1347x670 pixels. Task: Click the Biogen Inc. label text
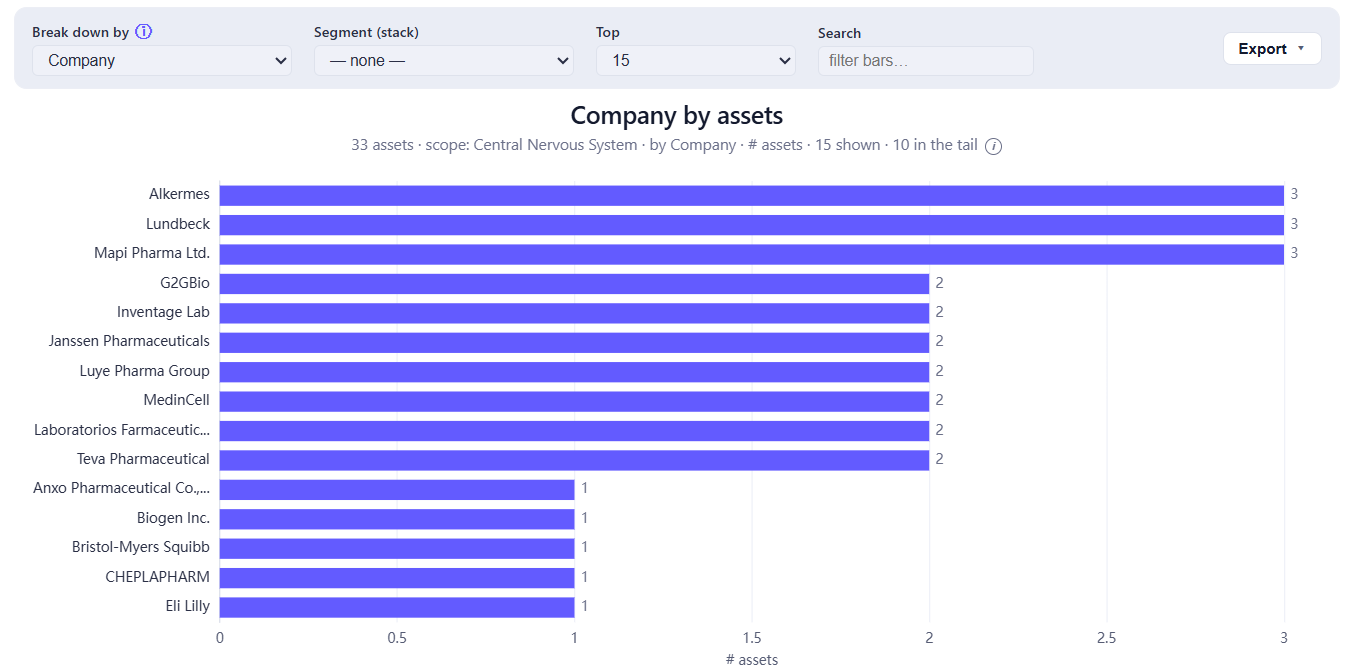click(x=174, y=518)
